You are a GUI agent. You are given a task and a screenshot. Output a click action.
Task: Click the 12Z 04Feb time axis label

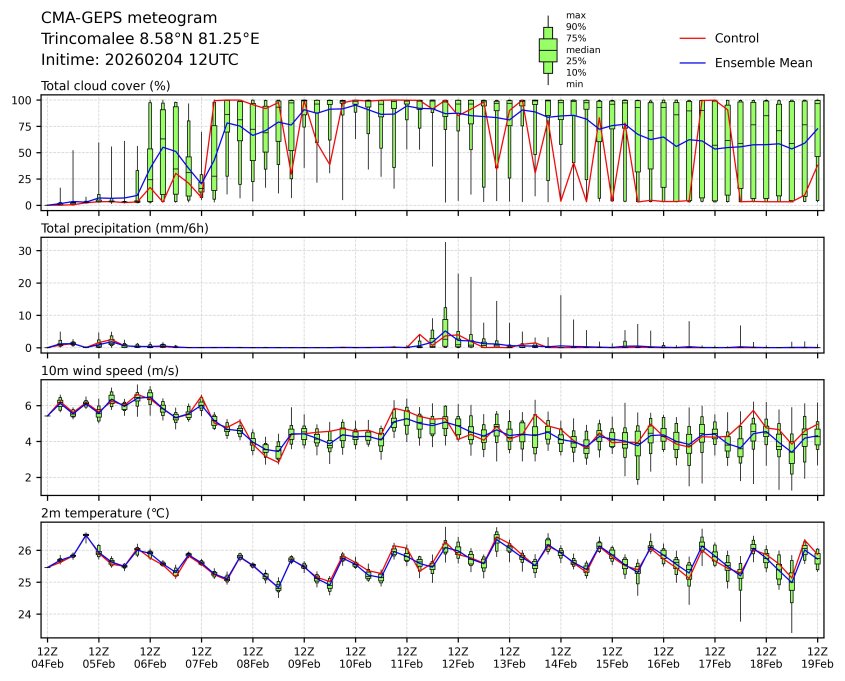pos(47,657)
